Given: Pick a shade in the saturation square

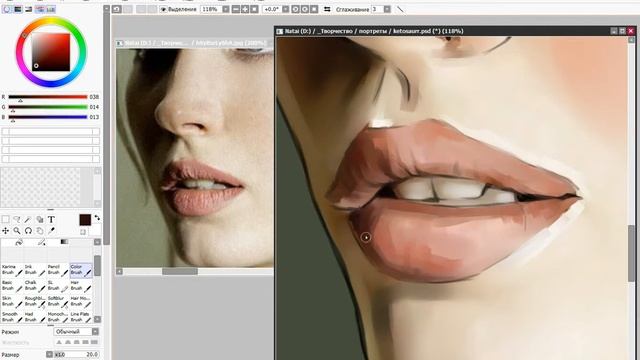Looking at the screenshot, I should click(x=51, y=52).
